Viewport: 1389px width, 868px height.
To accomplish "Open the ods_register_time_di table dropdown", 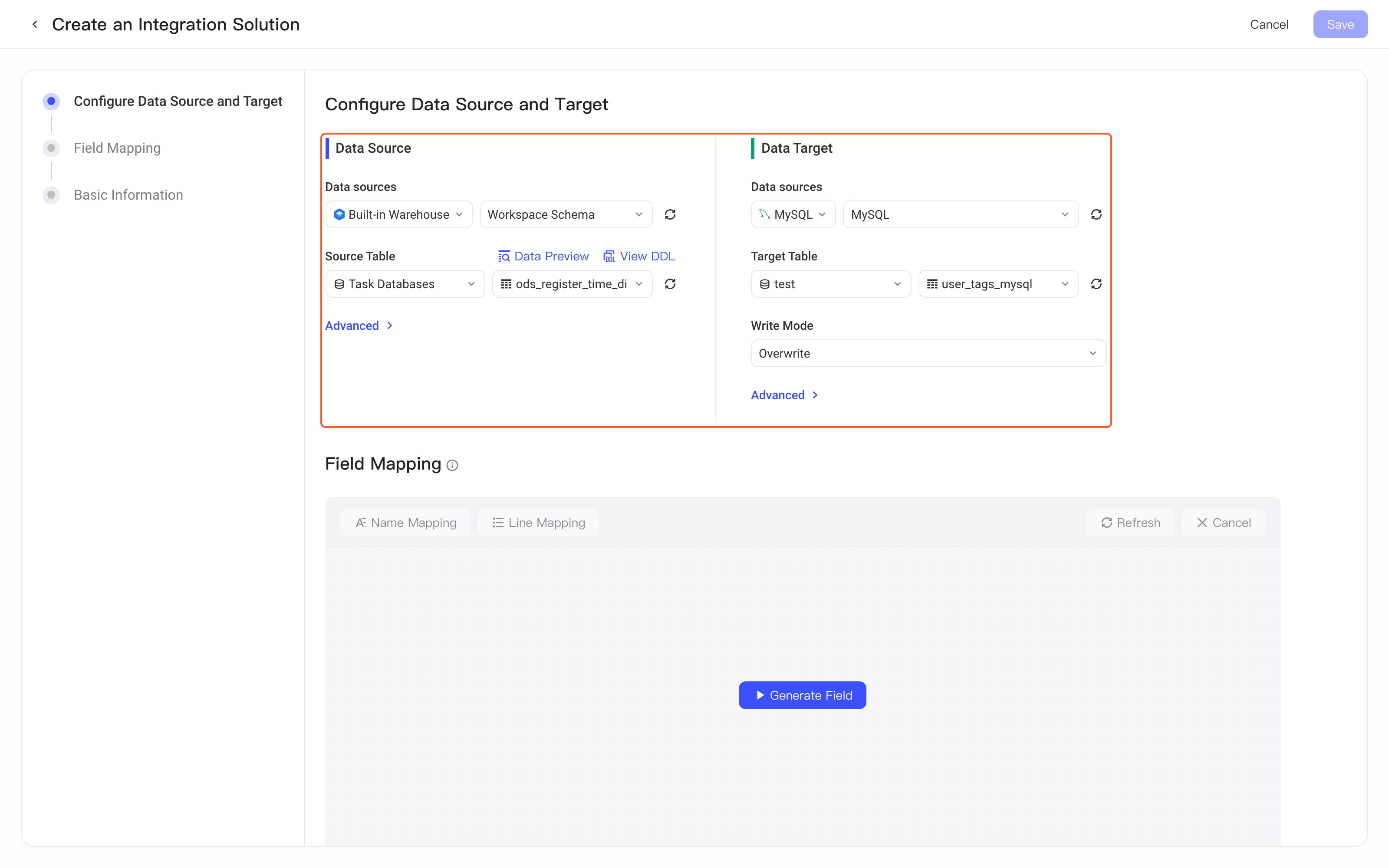I will coord(572,284).
